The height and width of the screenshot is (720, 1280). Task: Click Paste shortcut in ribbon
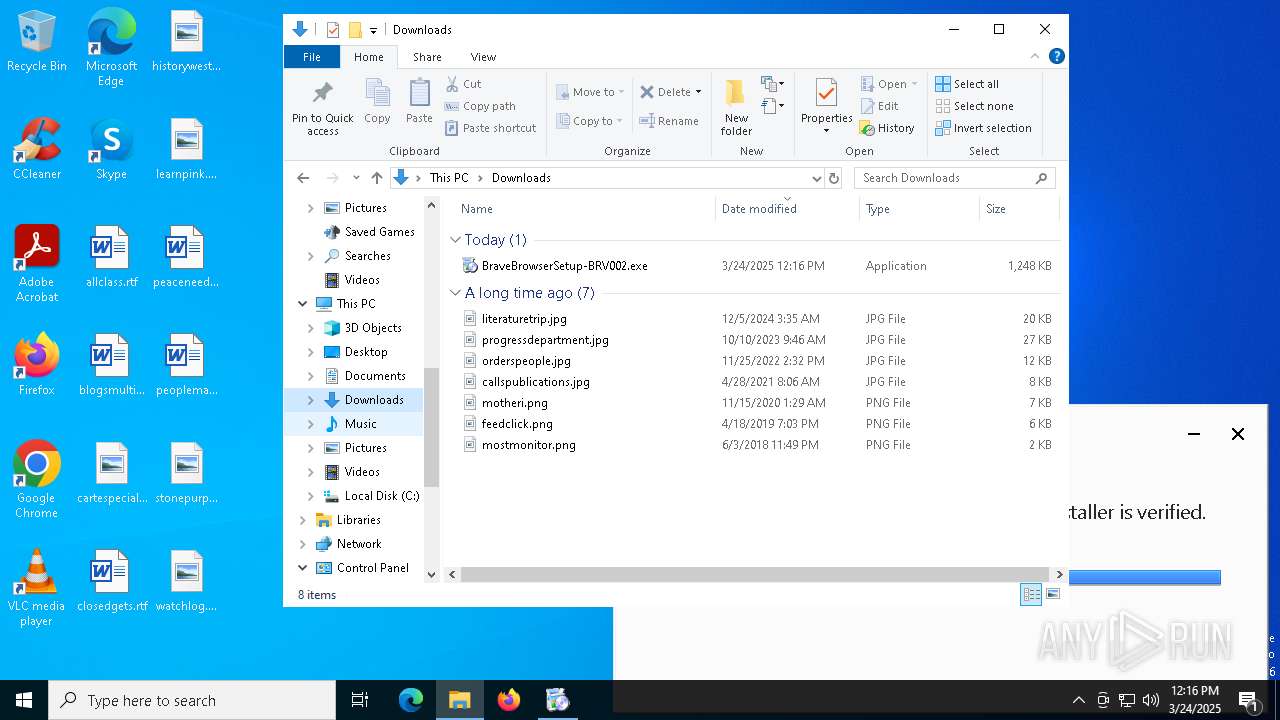pos(491,128)
